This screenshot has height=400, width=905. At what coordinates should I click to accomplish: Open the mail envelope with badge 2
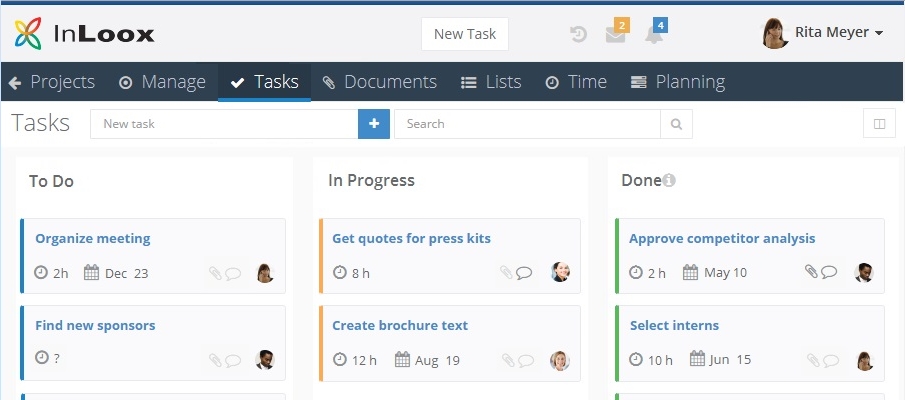[x=616, y=33]
